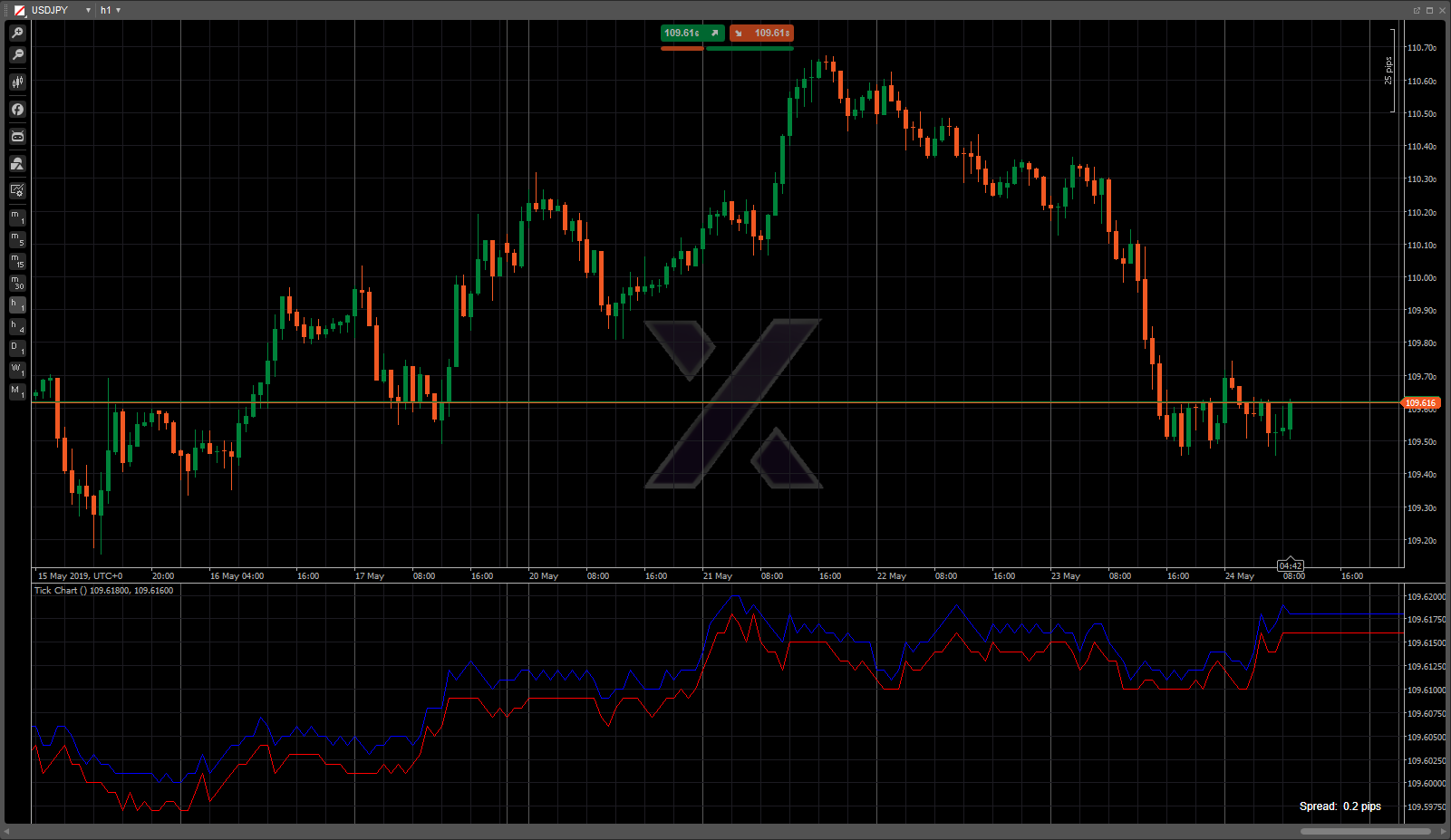This screenshot has width=1451, height=840.
Task: Expand the USDJPY symbol dropdown
Action: (88, 10)
